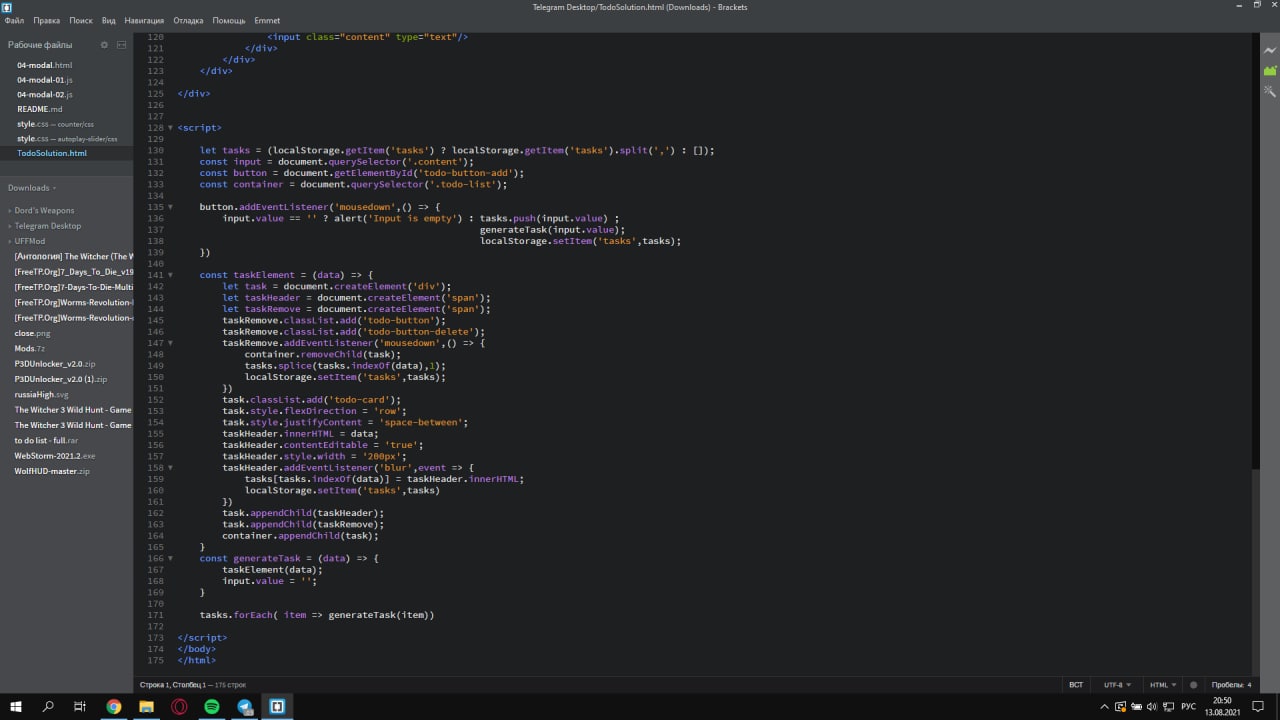Launch Chrome from the taskbar
1280x720 pixels.
point(114,707)
